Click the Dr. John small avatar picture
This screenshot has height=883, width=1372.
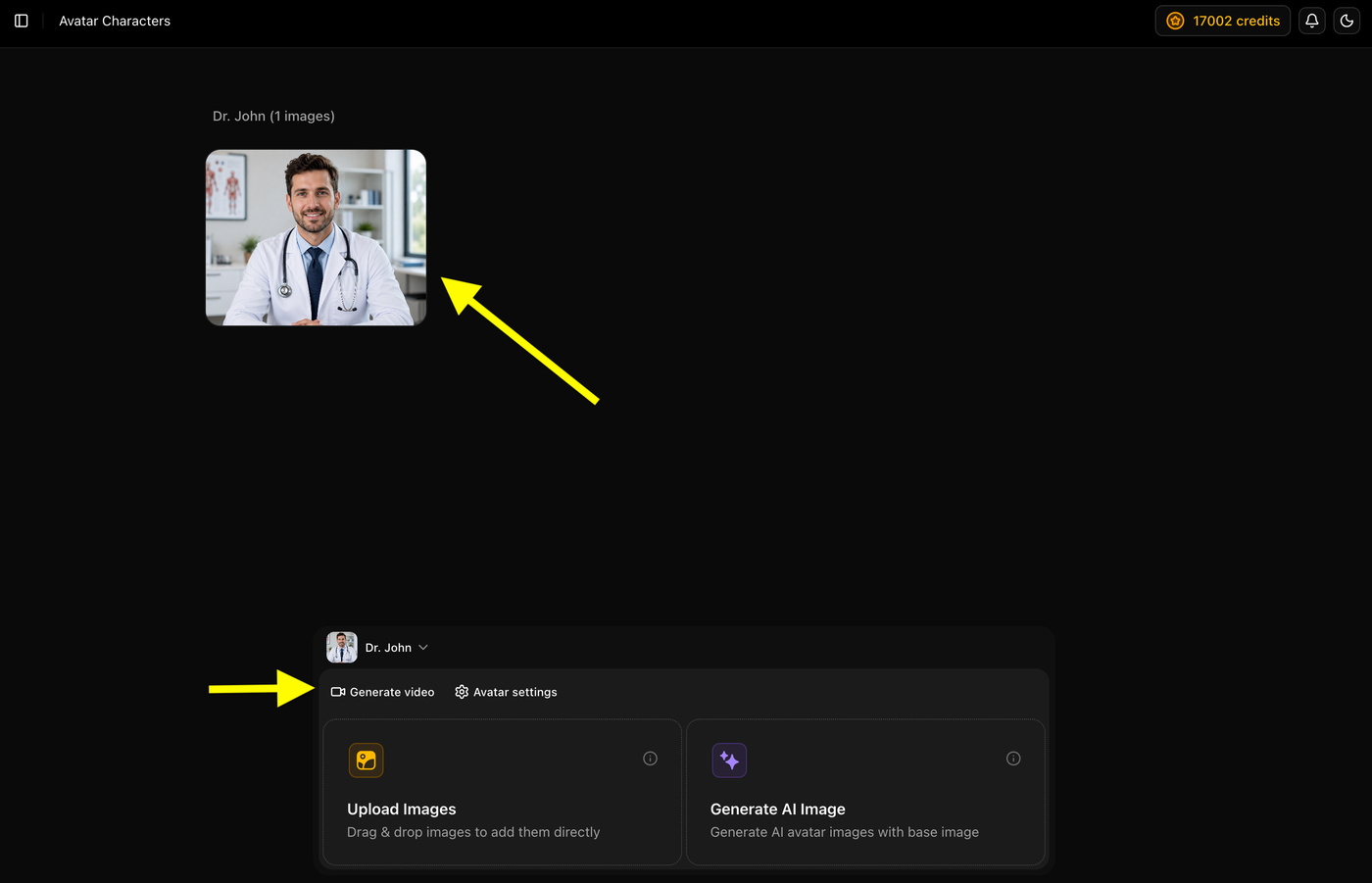(x=342, y=647)
